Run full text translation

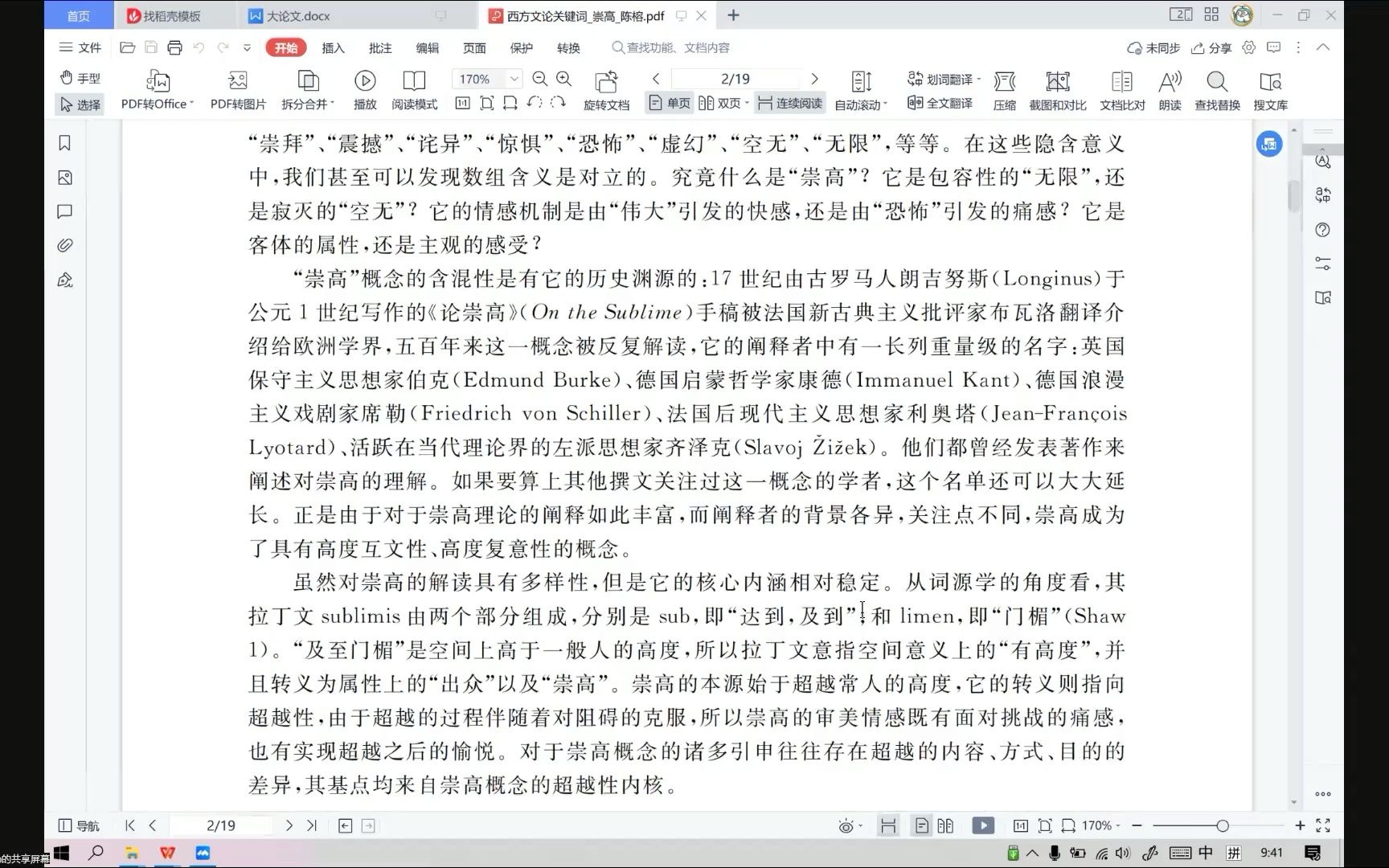coord(940,103)
